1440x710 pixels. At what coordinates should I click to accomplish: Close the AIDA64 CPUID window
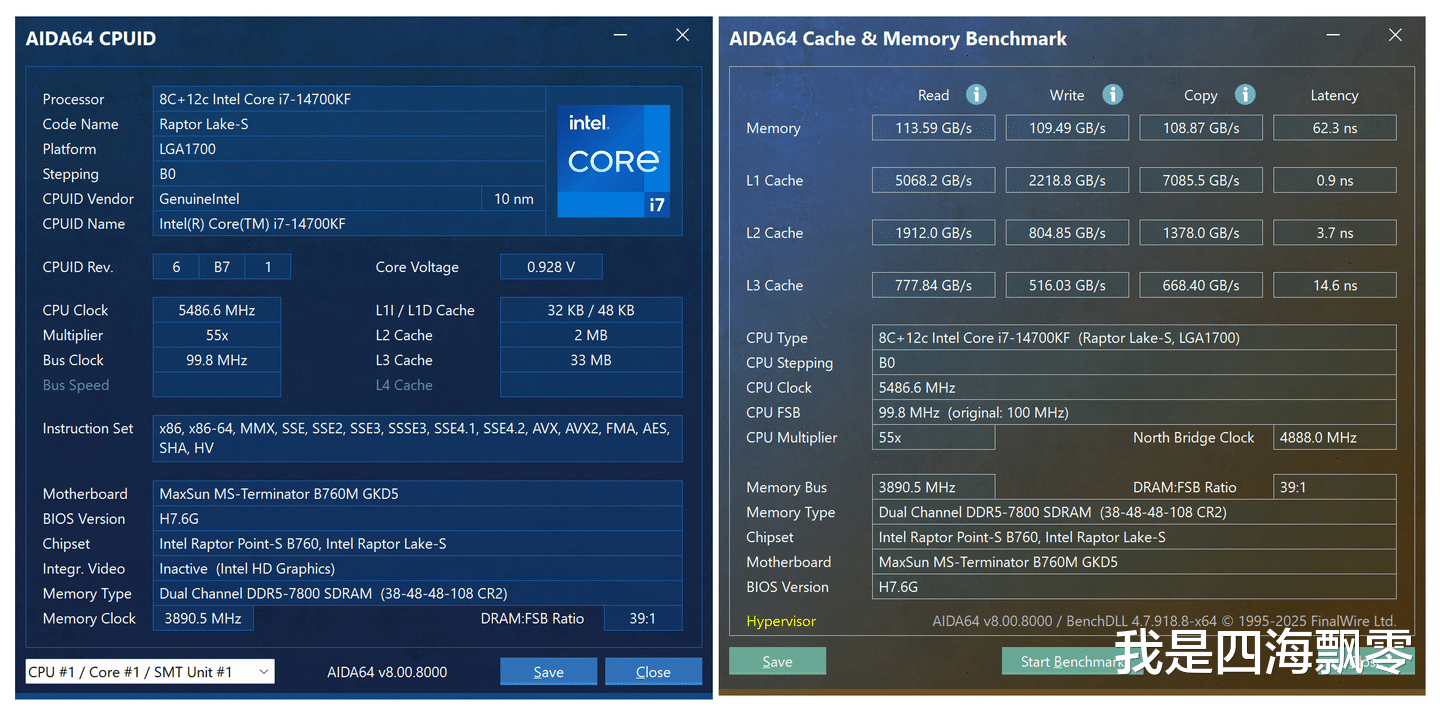coord(682,35)
